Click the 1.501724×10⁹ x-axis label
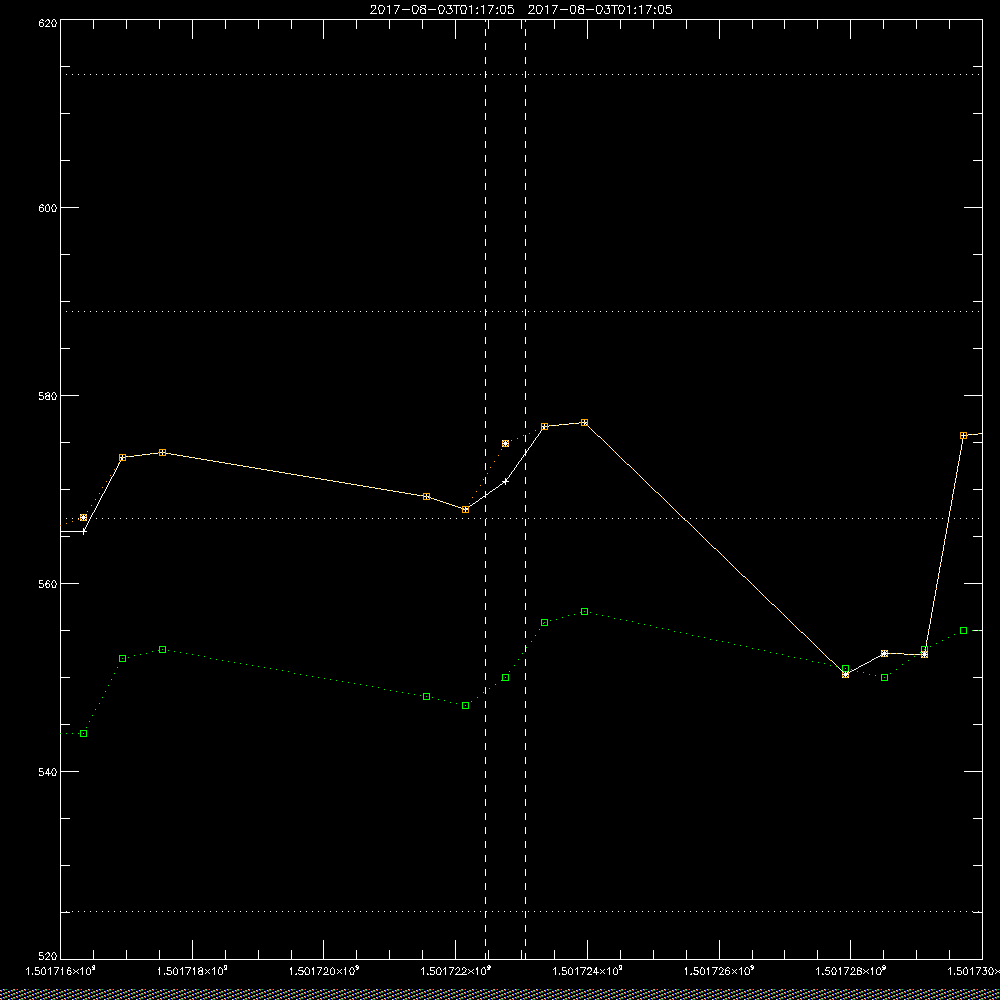This screenshot has height=1000, width=1000. (x=587, y=971)
